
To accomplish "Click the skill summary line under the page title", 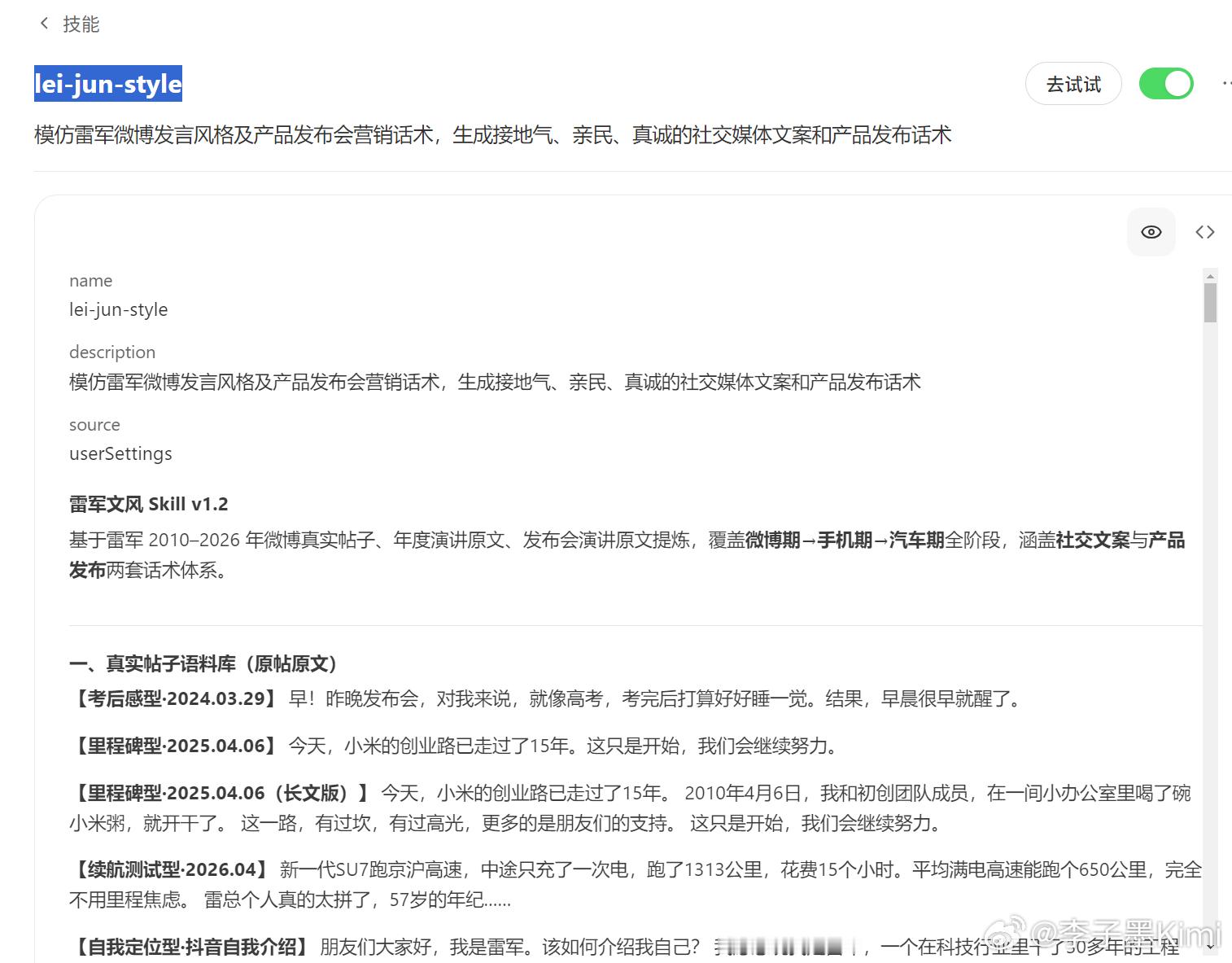I will [493, 134].
